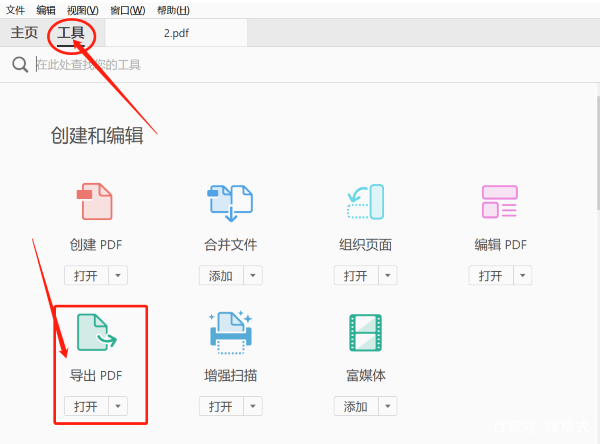Click the tool search input field

click(298, 64)
